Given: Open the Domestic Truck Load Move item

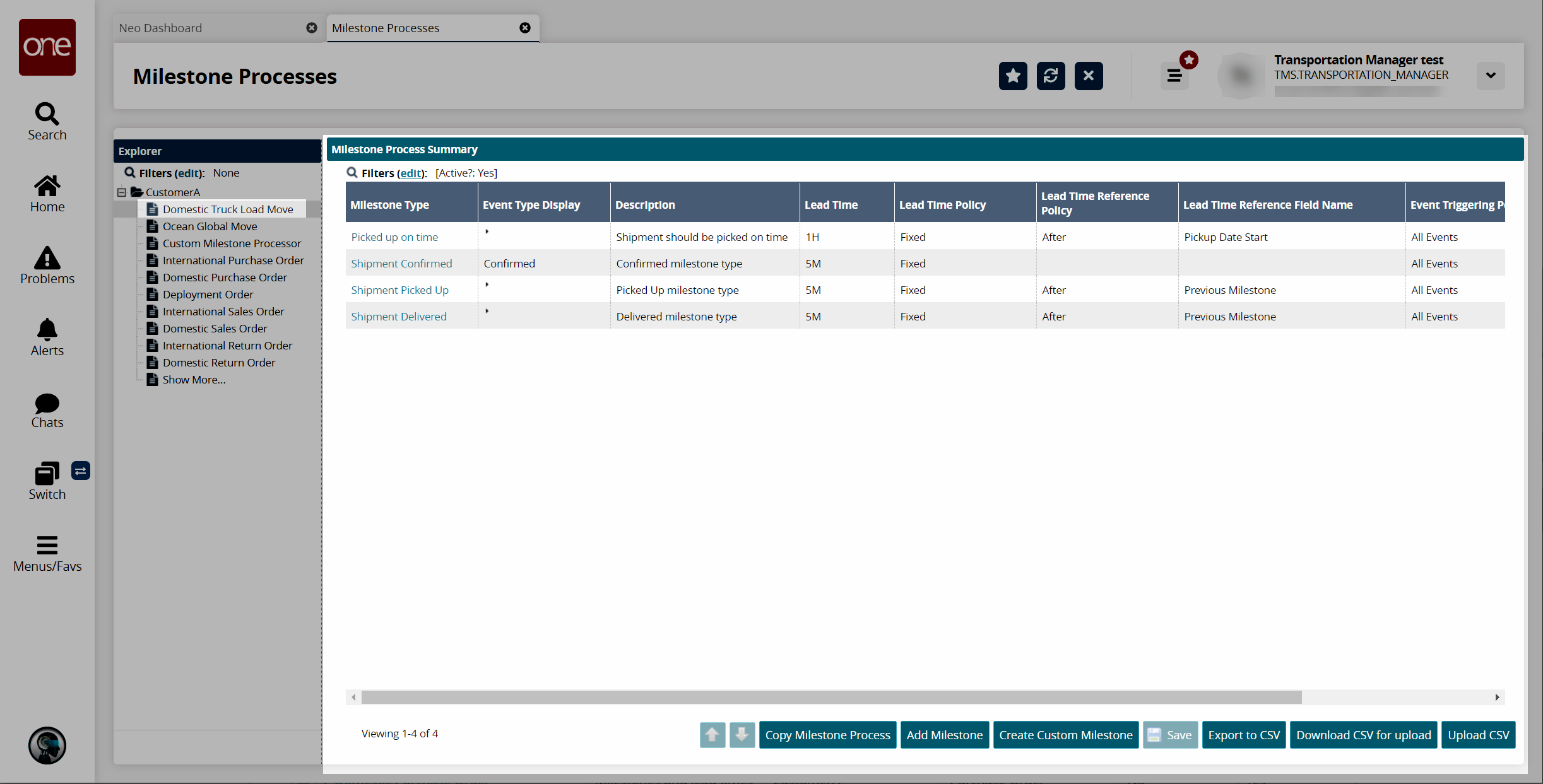Looking at the screenshot, I should coord(228,208).
